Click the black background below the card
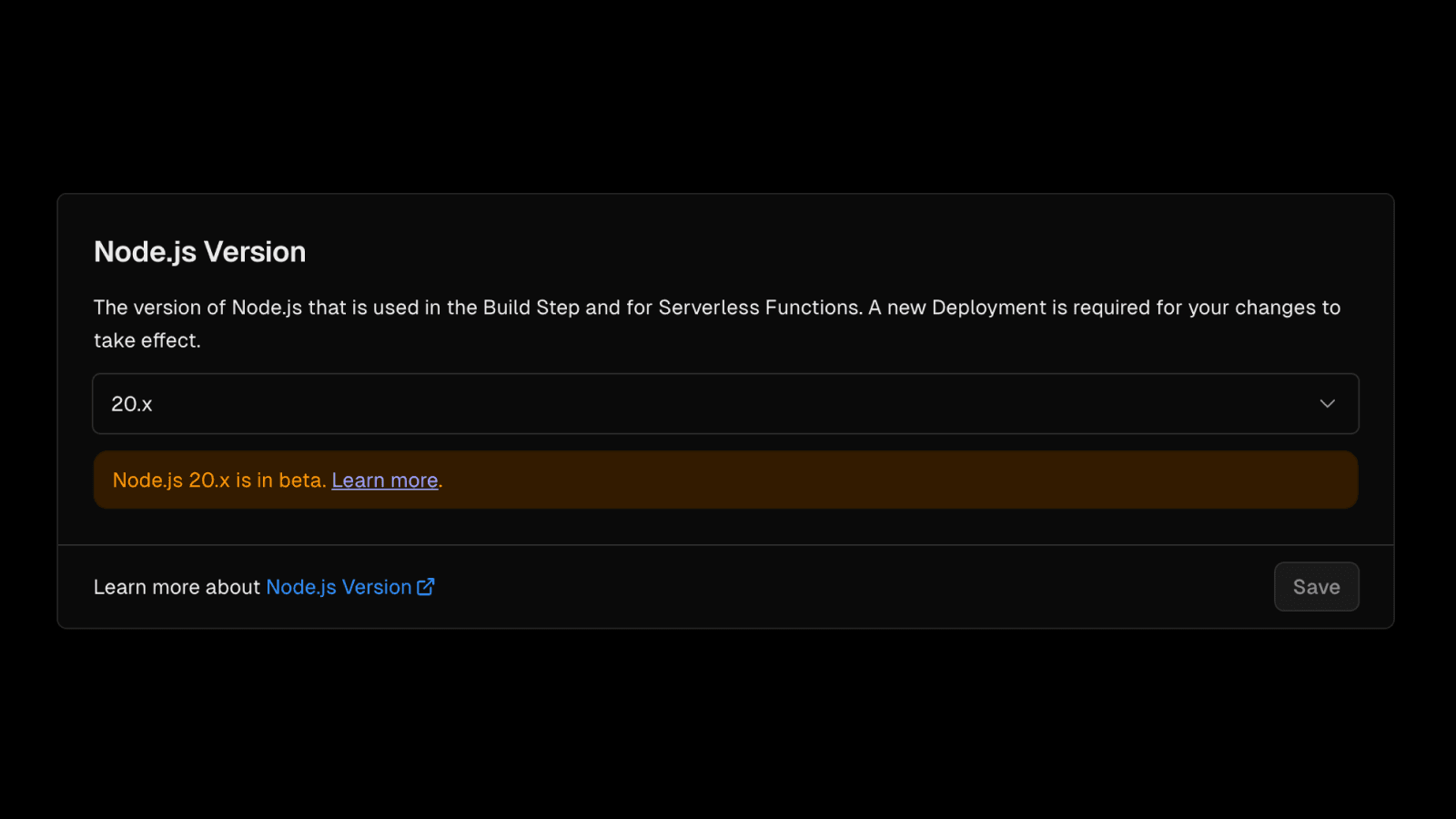The height and width of the screenshot is (819, 1456). [728, 728]
